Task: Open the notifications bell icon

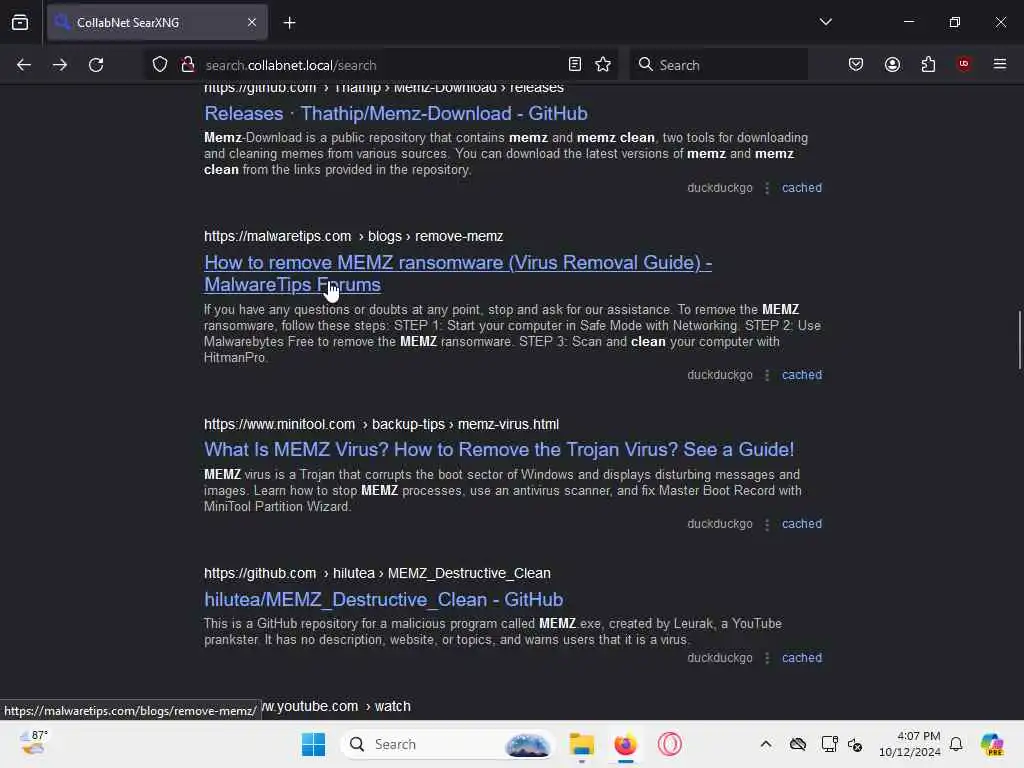Action: point(956,744)
